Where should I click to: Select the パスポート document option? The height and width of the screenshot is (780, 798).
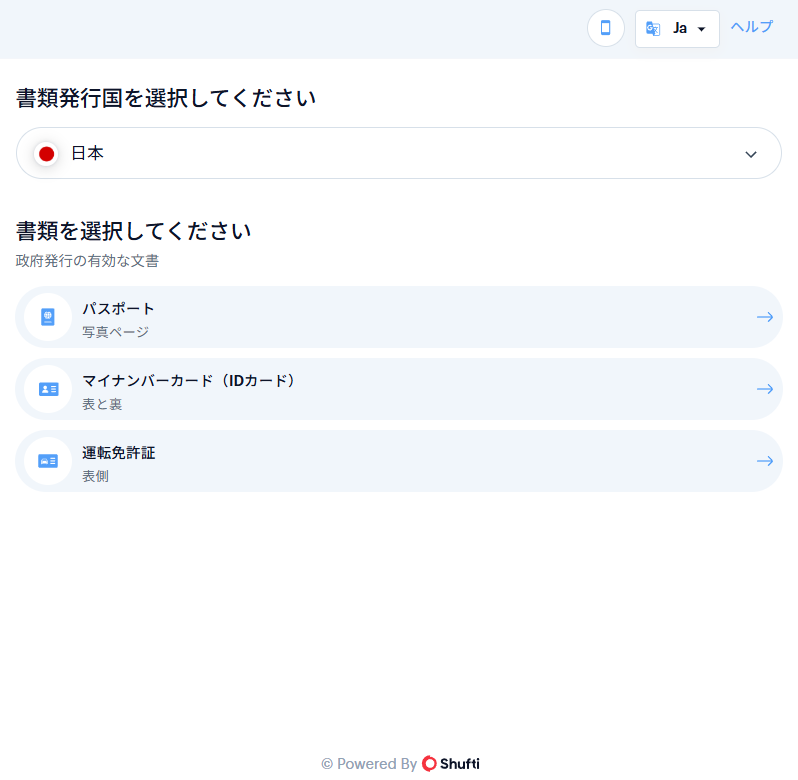pyautogui.click(x=399, y=317)
